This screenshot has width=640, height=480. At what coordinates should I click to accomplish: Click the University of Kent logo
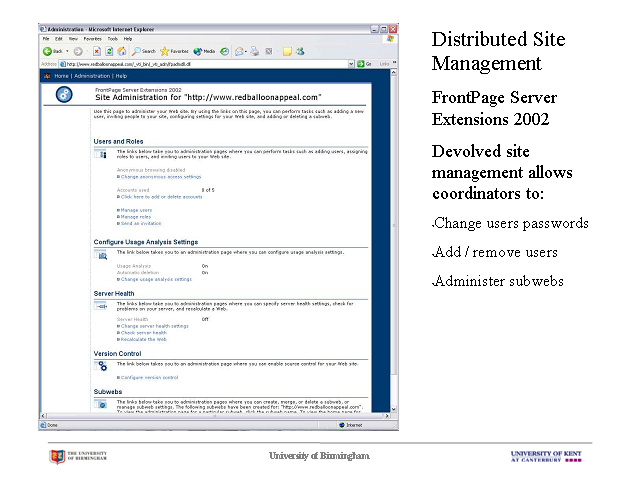pos(546,456)
